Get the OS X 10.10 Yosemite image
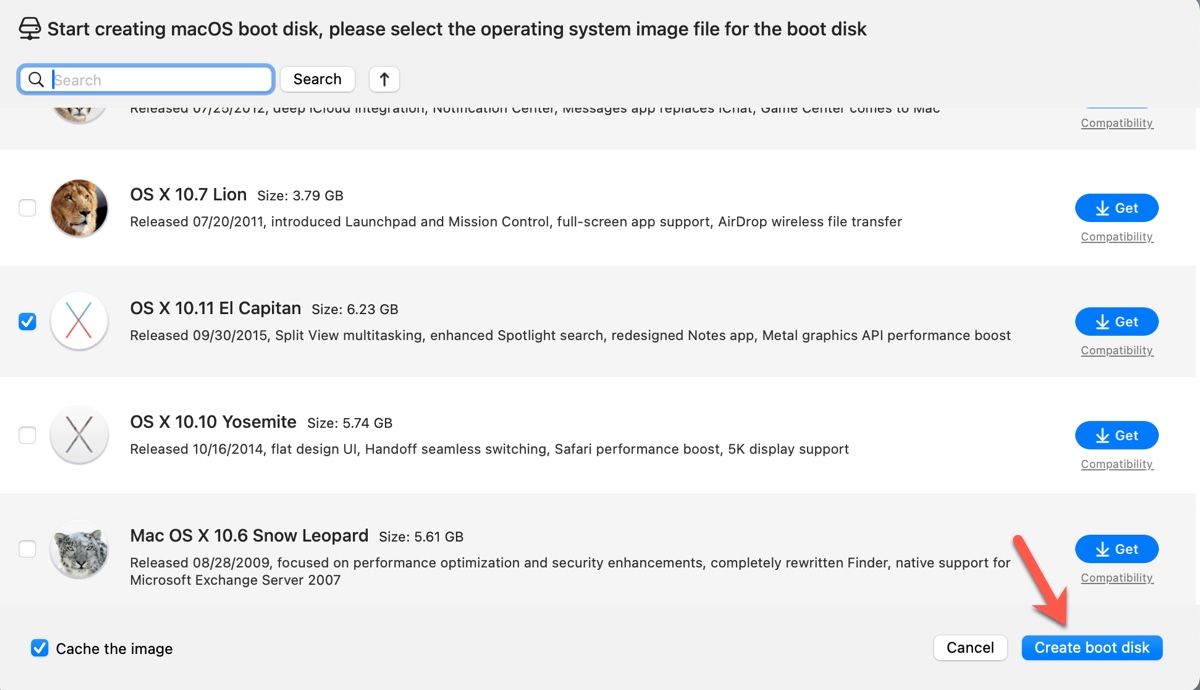The image size is (1200, 690). point(1116,435)
